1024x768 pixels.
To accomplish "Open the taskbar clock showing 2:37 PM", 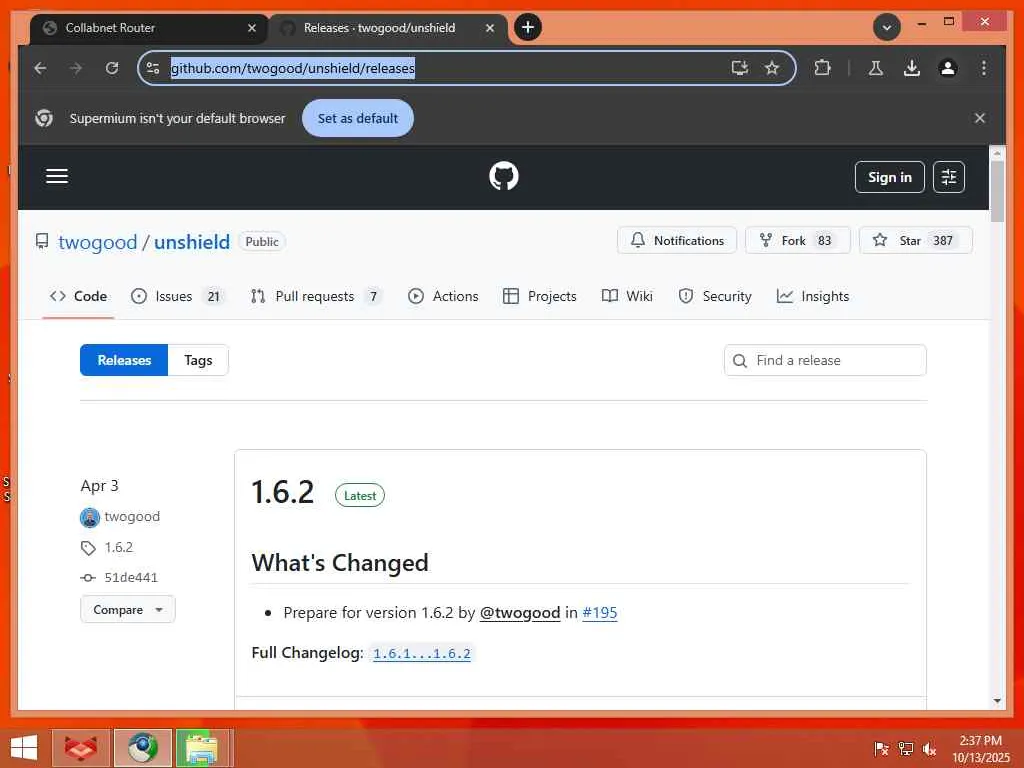I will pyautogui.click(x=980, y=748).
